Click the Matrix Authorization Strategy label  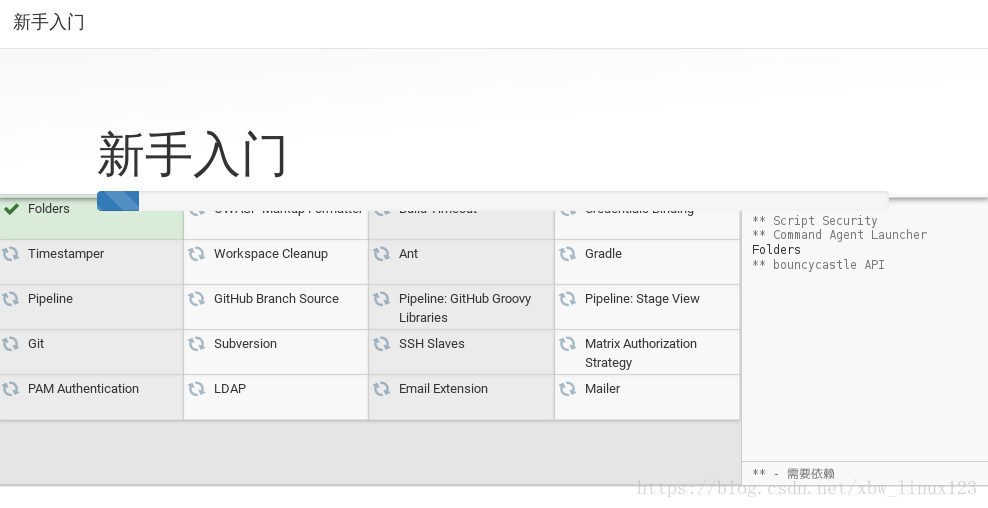[641, 353]
